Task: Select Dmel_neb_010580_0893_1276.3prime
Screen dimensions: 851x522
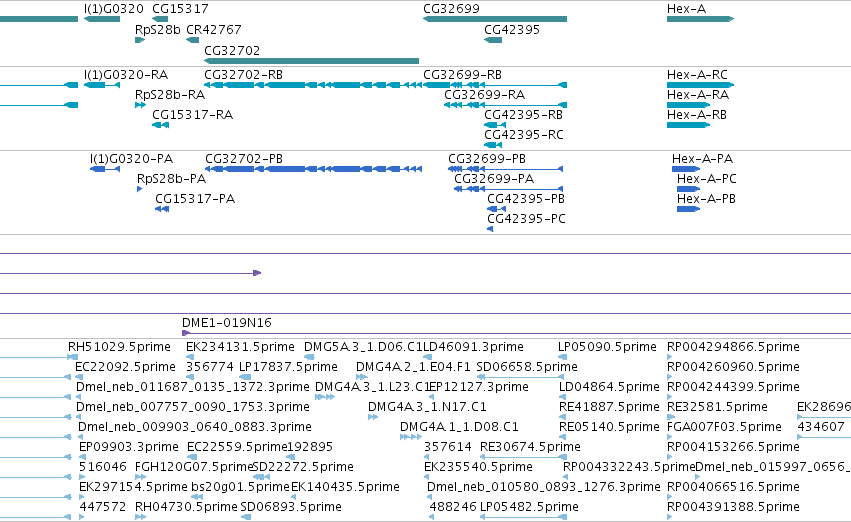Action: coord(543,487)
